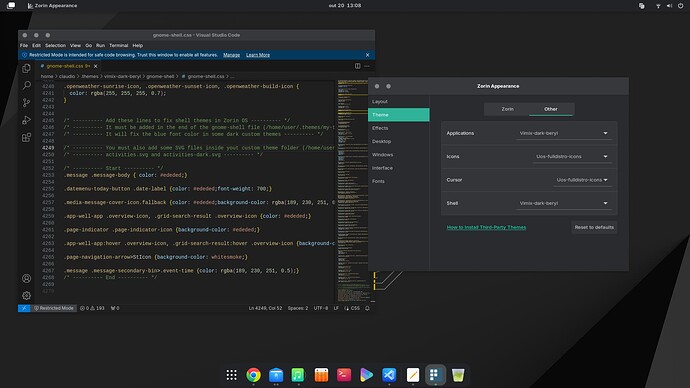The image size is (690, 388).
Task: Switch to the Zorin tab
Action: pyautogui.click(x=507, y=109)
